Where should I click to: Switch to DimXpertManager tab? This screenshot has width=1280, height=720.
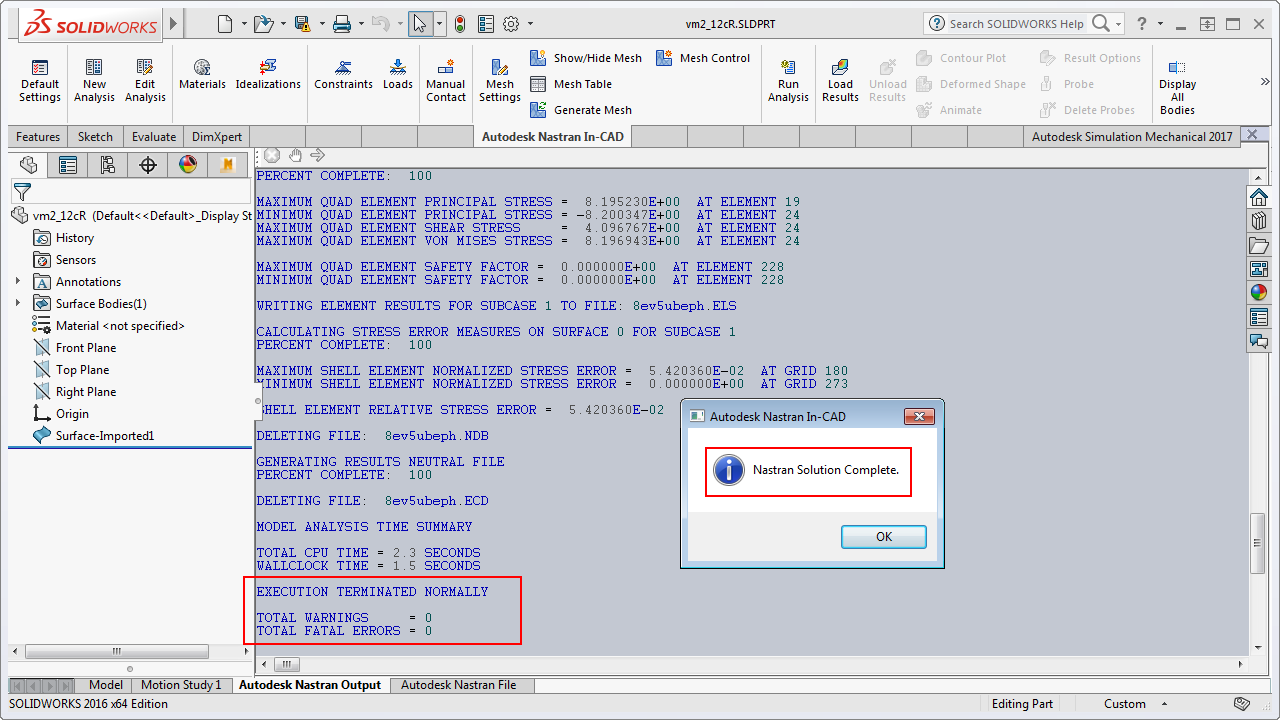tap(148, 165)
